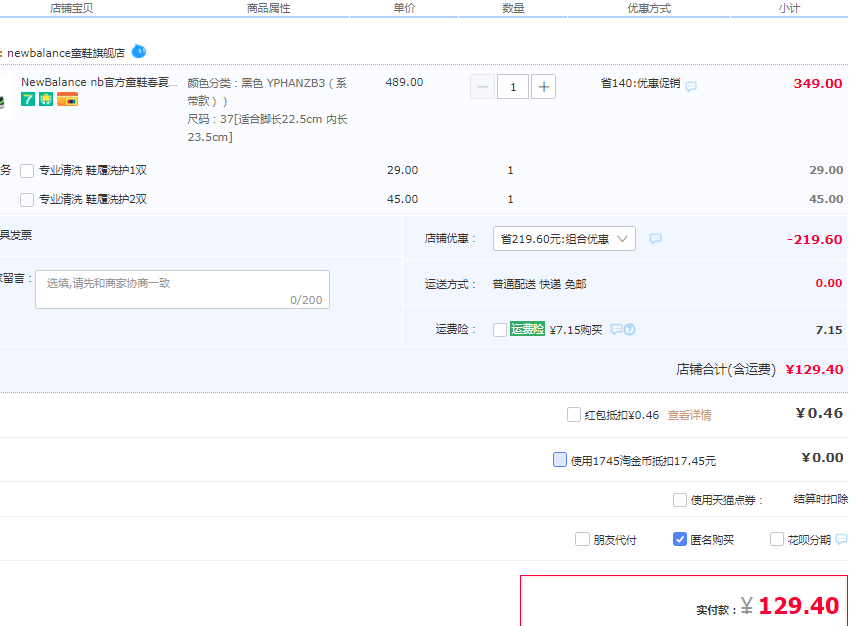Check the 使用天猫点券 checkbox
Viewport: 856px width, 626px height.
[x=680, y=500]
